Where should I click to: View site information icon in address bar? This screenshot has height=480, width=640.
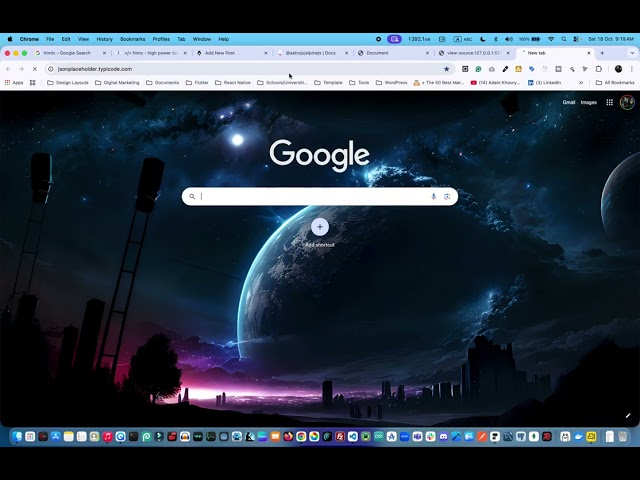pos(51,69)
